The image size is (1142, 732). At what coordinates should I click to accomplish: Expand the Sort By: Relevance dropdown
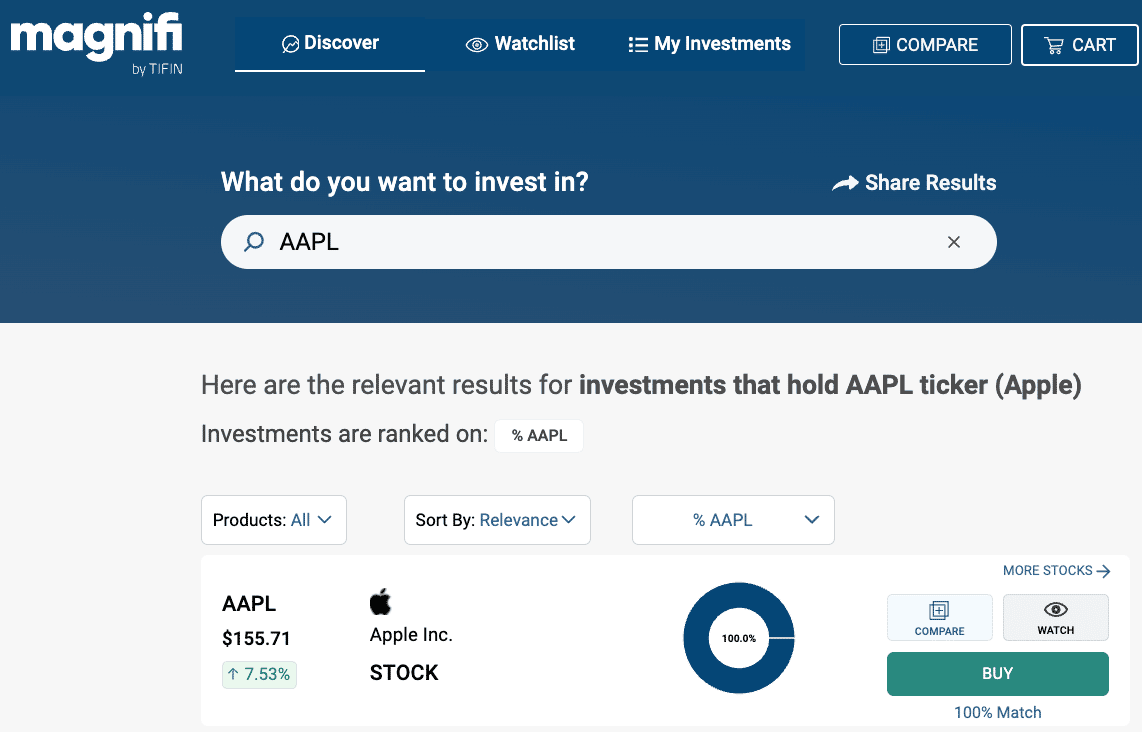click(x=496, y=520)
